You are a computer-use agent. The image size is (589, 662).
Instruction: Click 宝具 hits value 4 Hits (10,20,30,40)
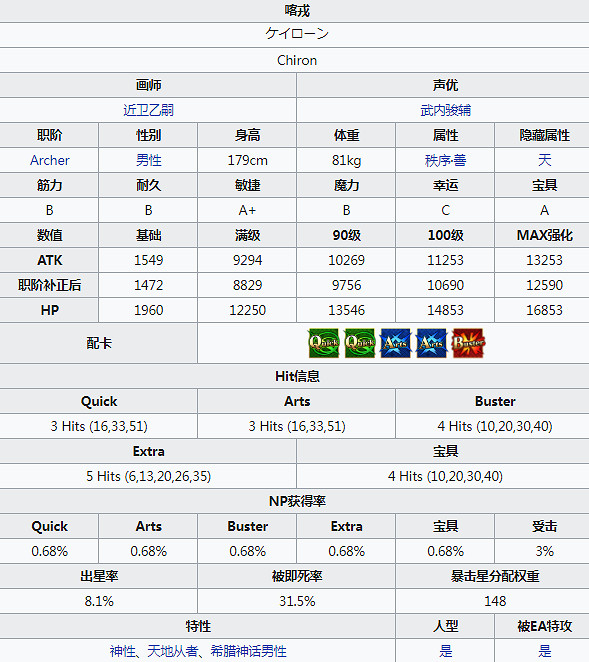(x=445, y=477)
